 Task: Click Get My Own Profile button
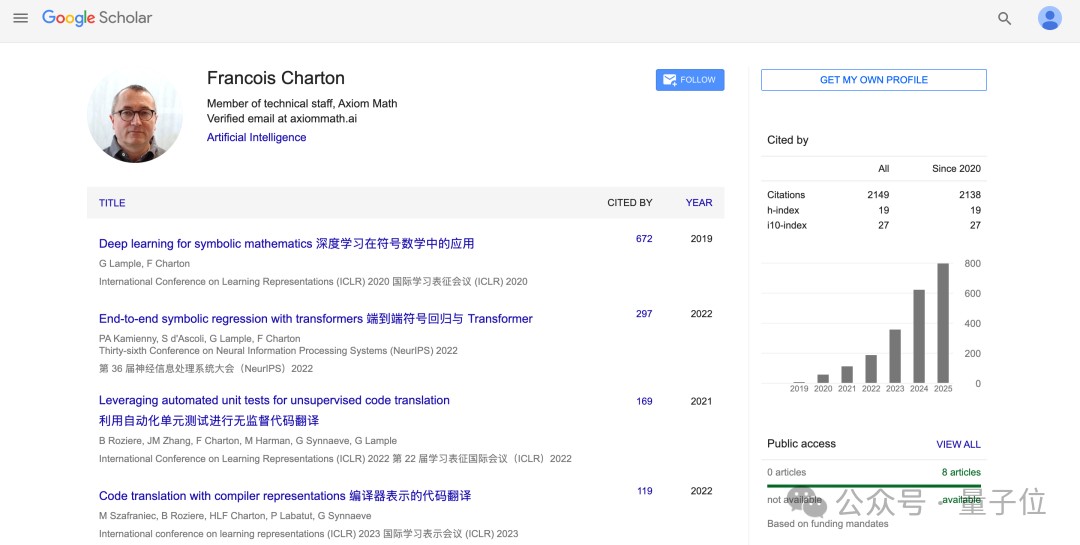pos(873,80)
